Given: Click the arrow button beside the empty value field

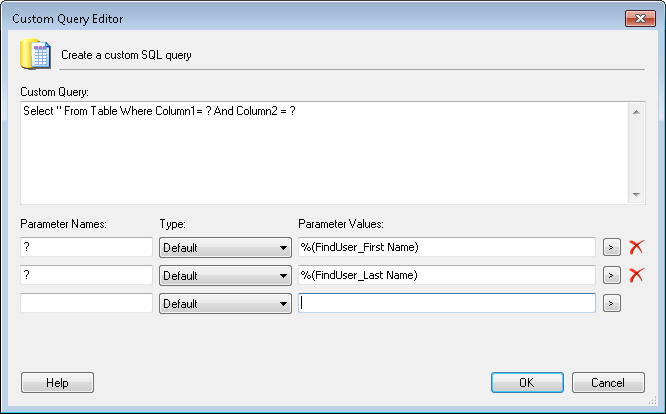Looking at the screenshot, I should point(612,303).
